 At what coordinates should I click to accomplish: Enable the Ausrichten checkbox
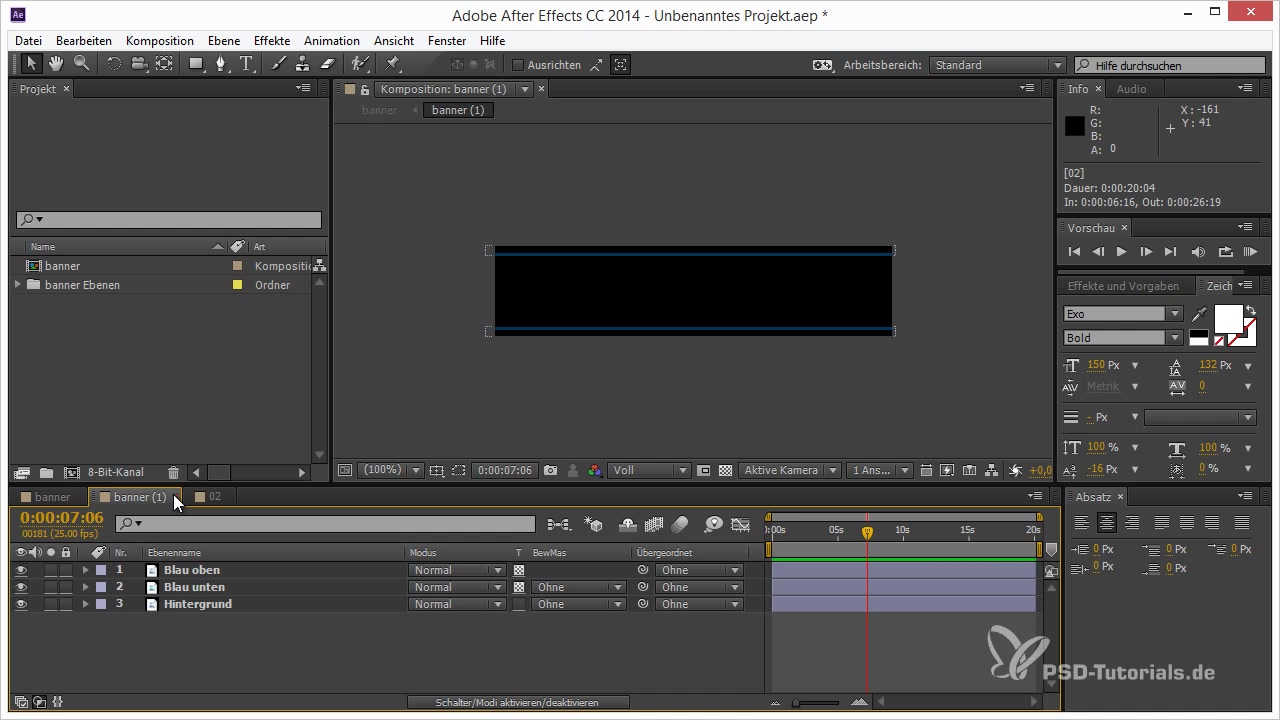(518, 65)
